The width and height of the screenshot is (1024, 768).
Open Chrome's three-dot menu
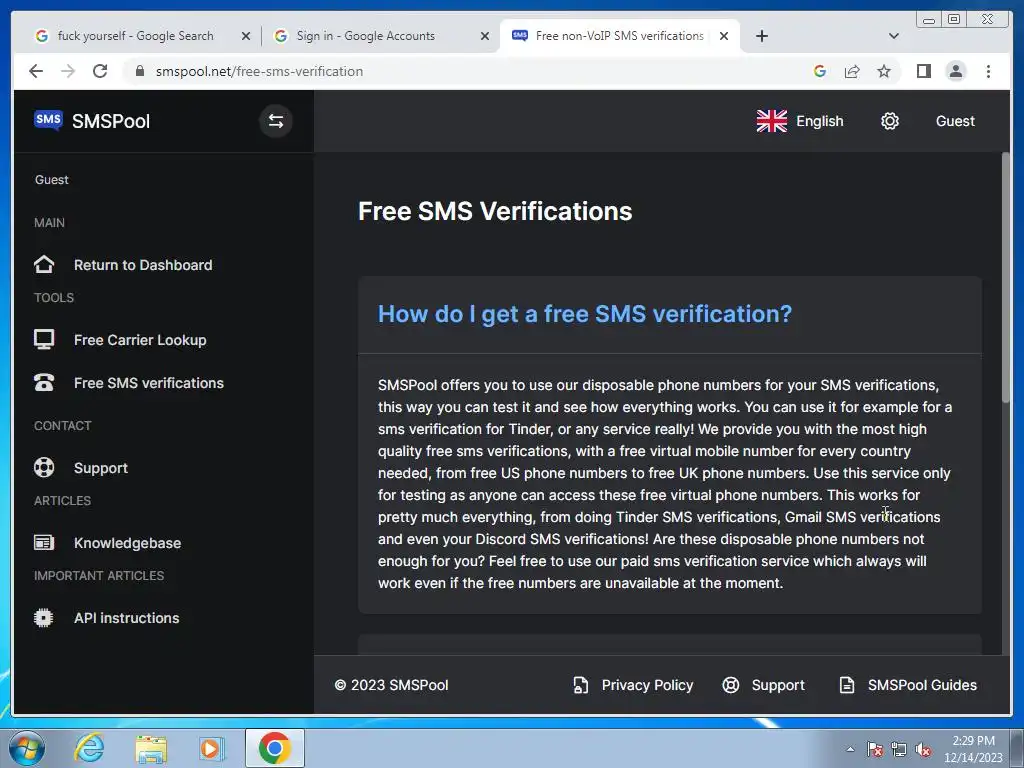[988, 71]
